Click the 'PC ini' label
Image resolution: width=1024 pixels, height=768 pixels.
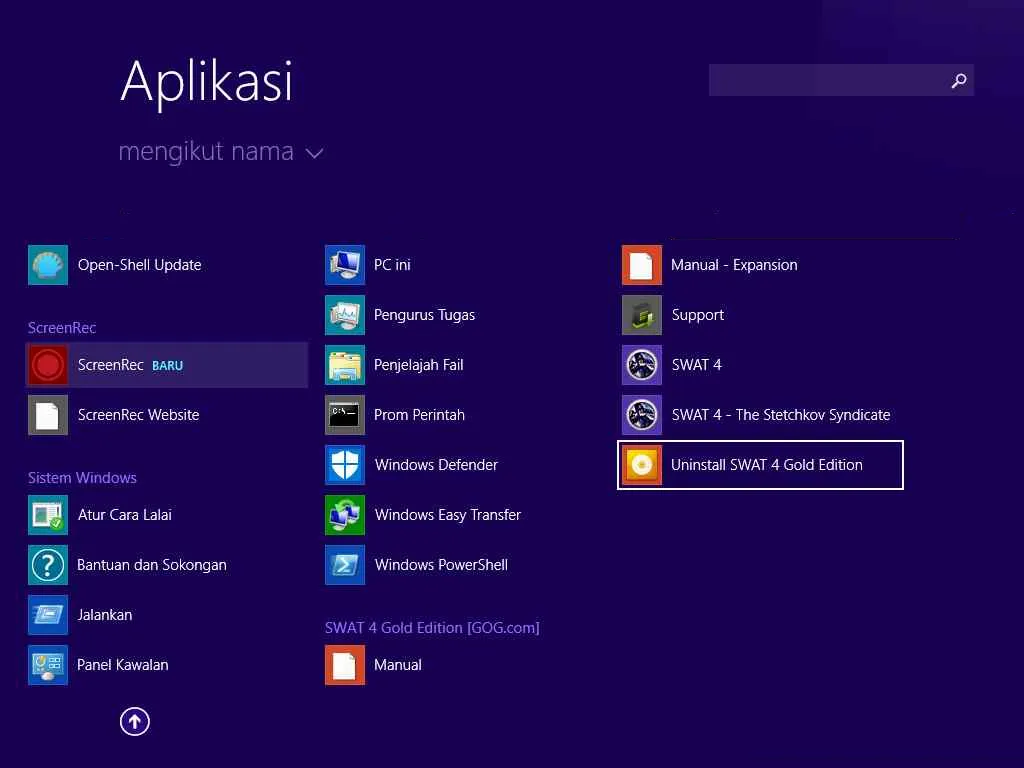pyautogui.click(x=392, y=264)
